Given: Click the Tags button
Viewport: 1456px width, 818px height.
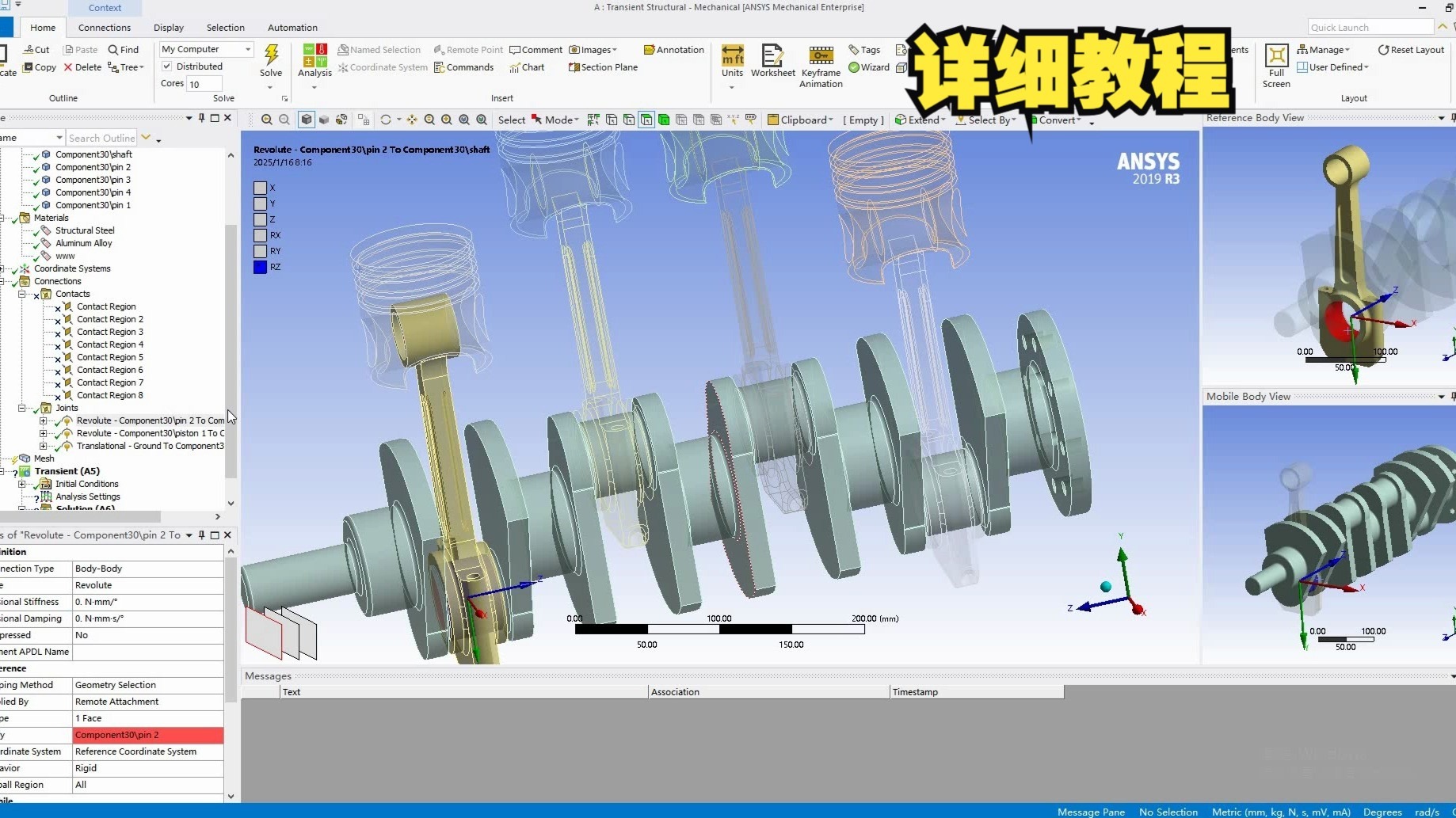Looking at the screenshot, I should click(864, 49).
